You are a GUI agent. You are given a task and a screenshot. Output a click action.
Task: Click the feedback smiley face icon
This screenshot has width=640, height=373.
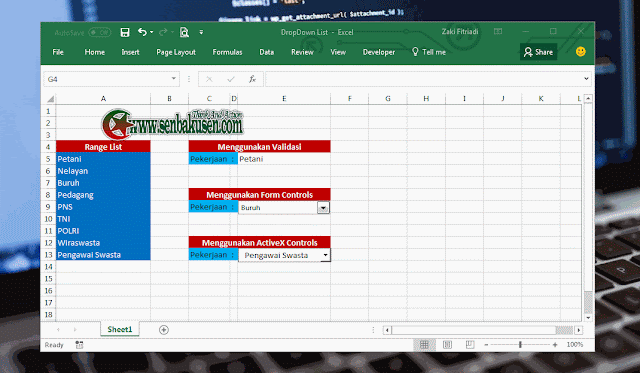pos(580,52)
